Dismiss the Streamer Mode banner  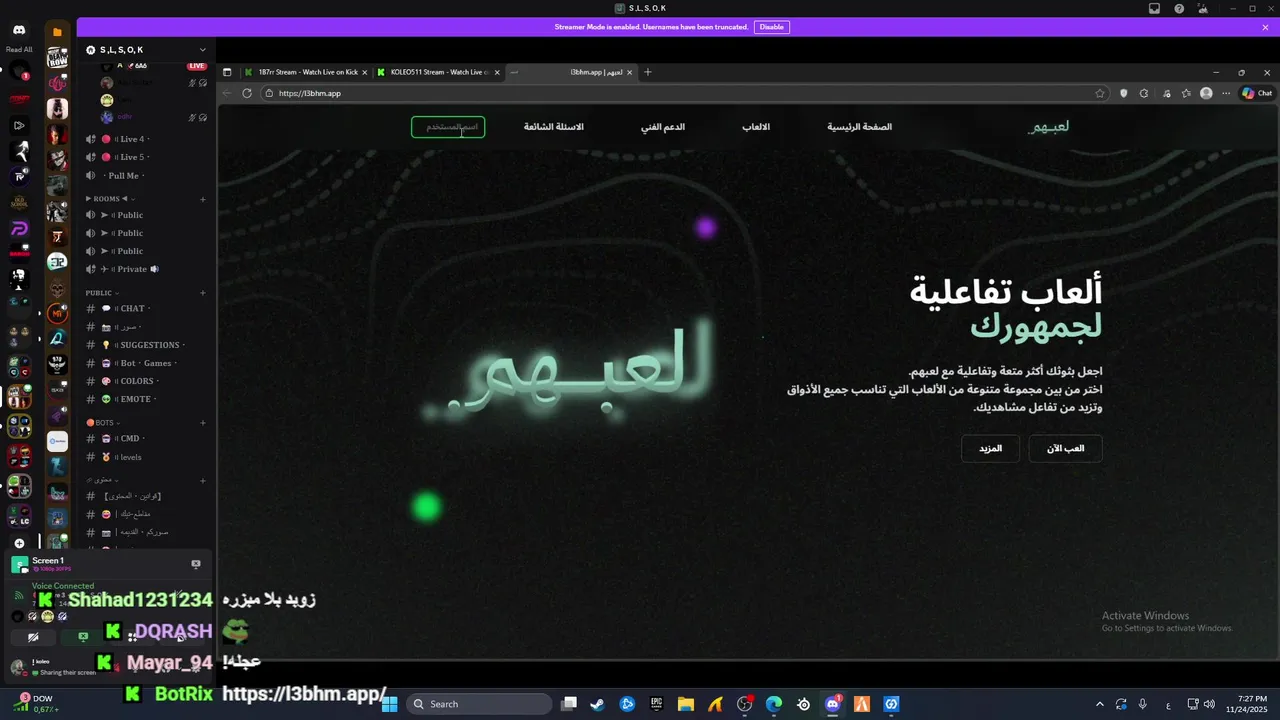[x=1265, y=27]
